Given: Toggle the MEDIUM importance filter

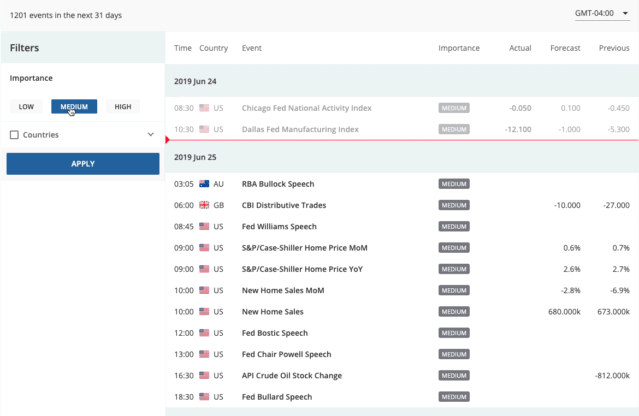Looking at the screenshot, I should [74, 107].
